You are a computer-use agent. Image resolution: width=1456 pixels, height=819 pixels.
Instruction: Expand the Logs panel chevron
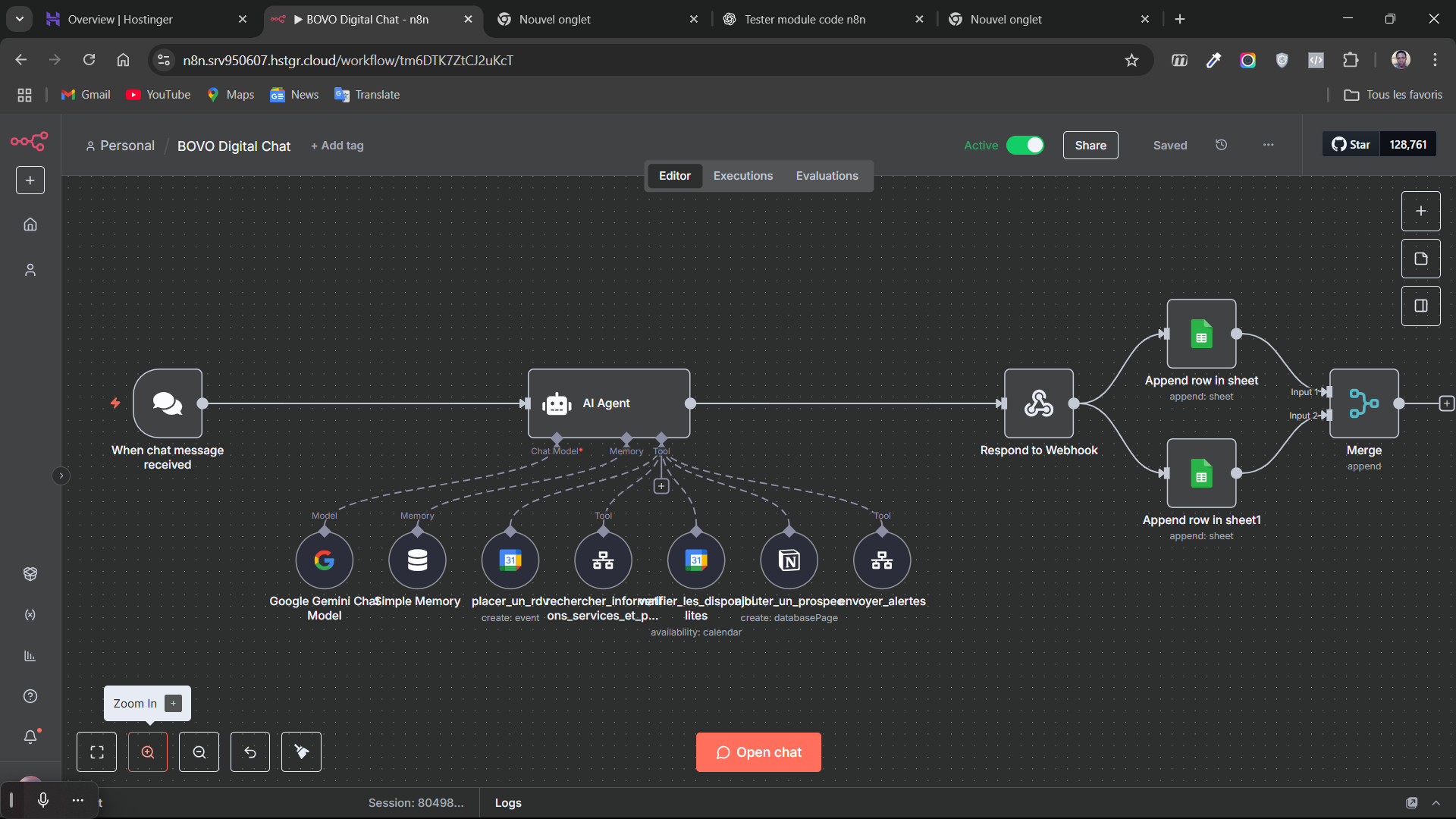click(x=1436, y=802)
